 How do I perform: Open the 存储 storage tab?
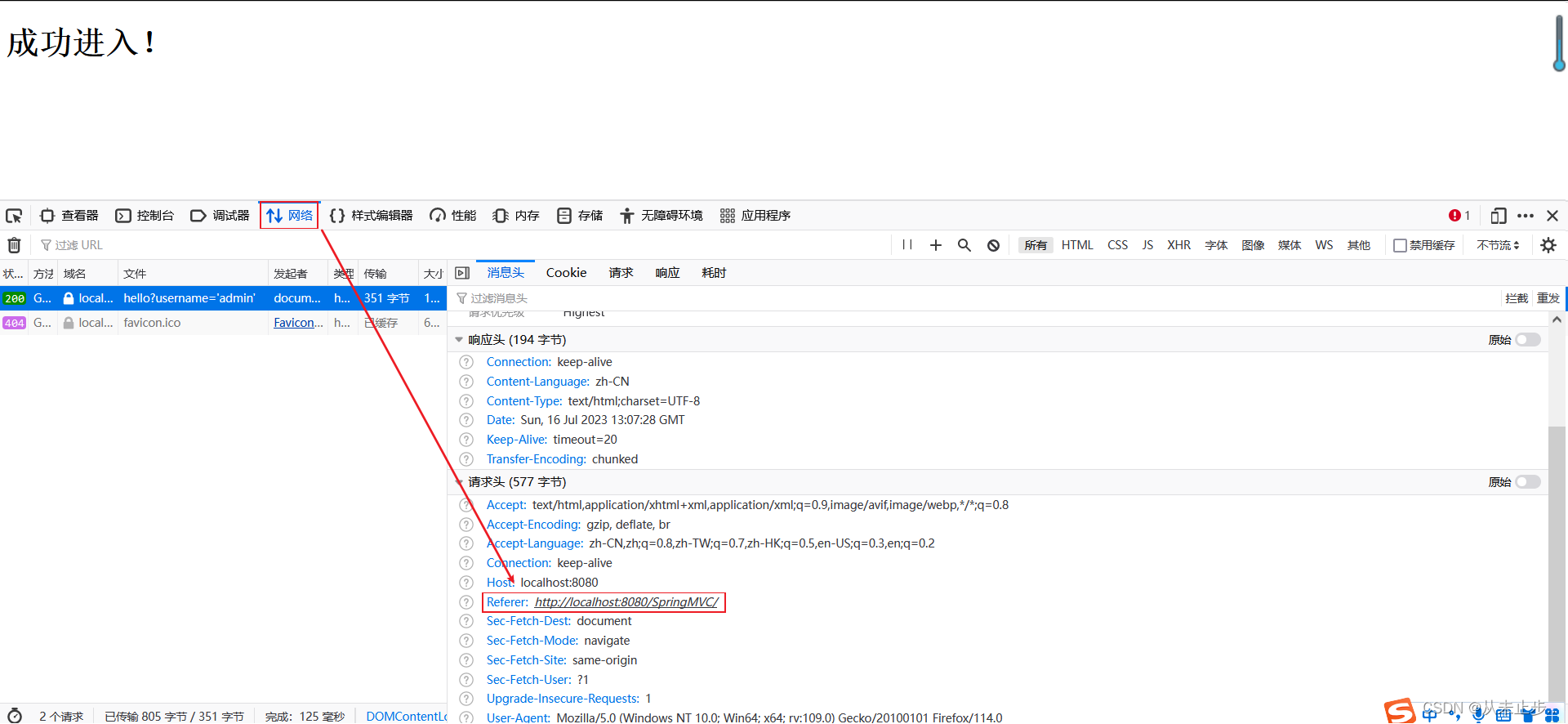580,216
